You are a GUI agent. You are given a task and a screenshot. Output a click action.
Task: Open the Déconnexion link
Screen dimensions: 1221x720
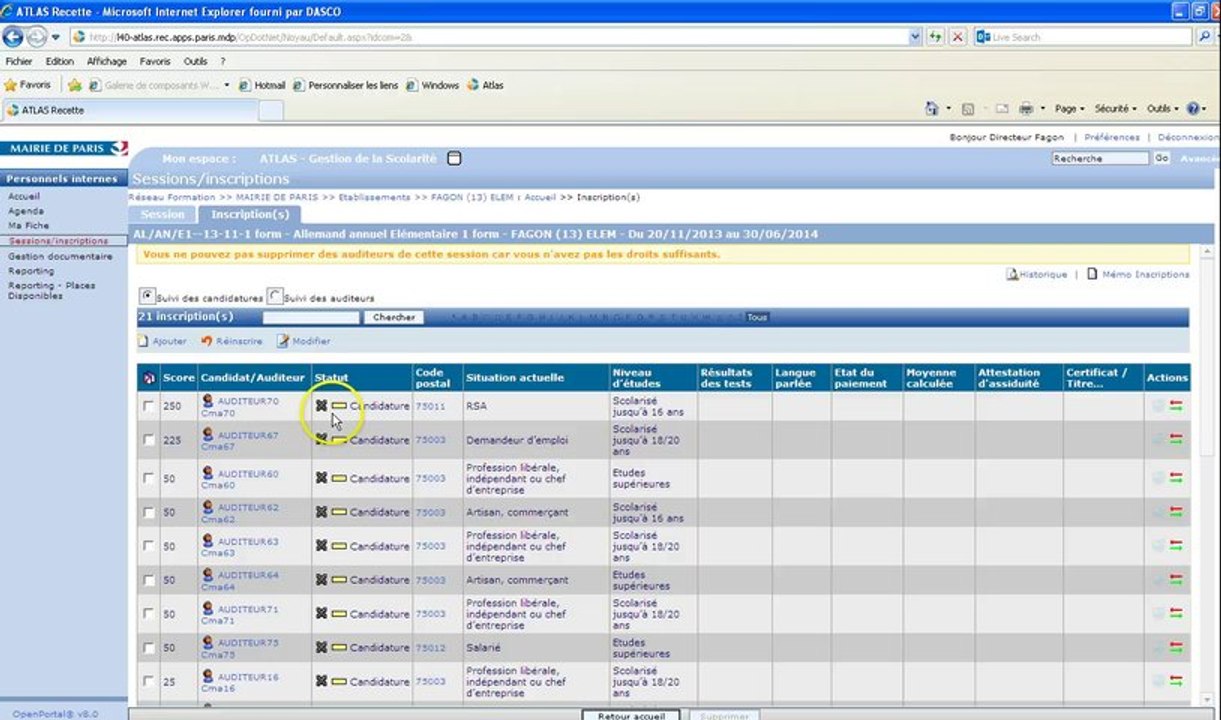1188,137
